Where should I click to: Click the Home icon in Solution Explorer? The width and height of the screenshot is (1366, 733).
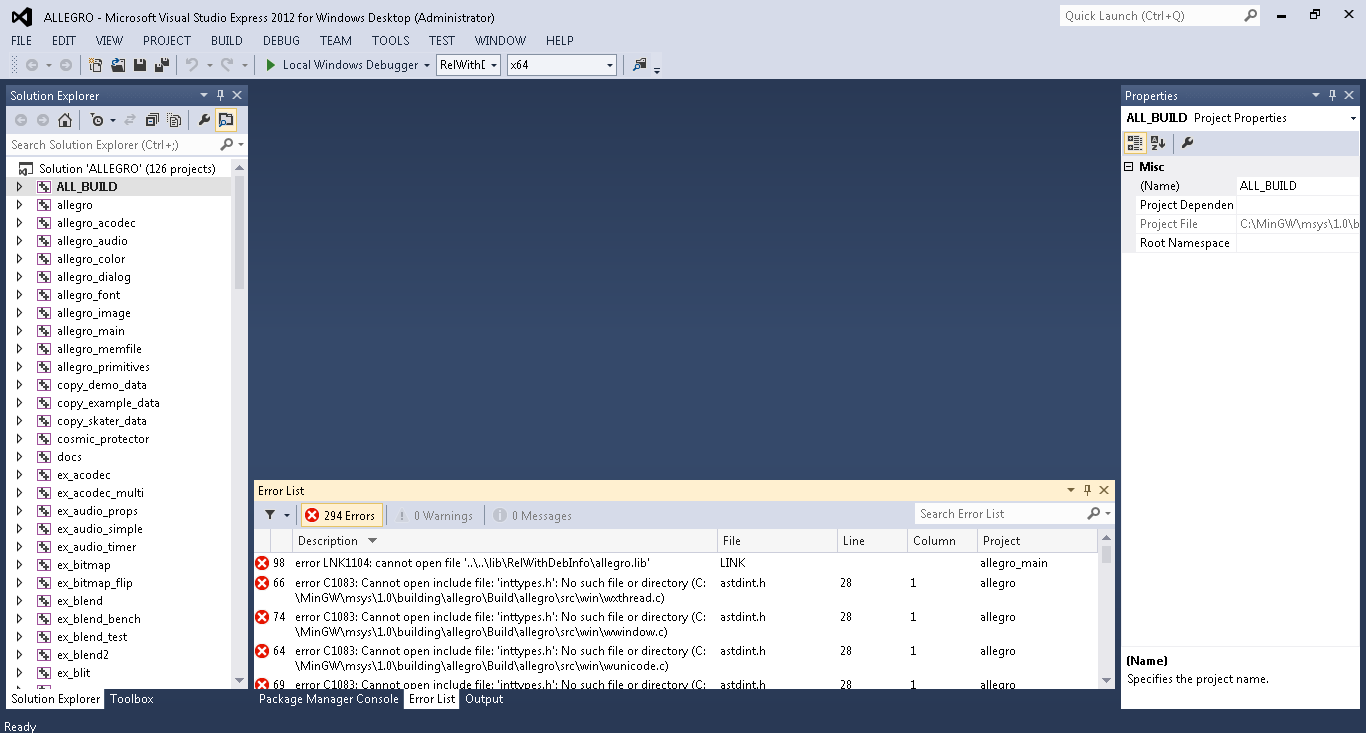pos(65,120)
